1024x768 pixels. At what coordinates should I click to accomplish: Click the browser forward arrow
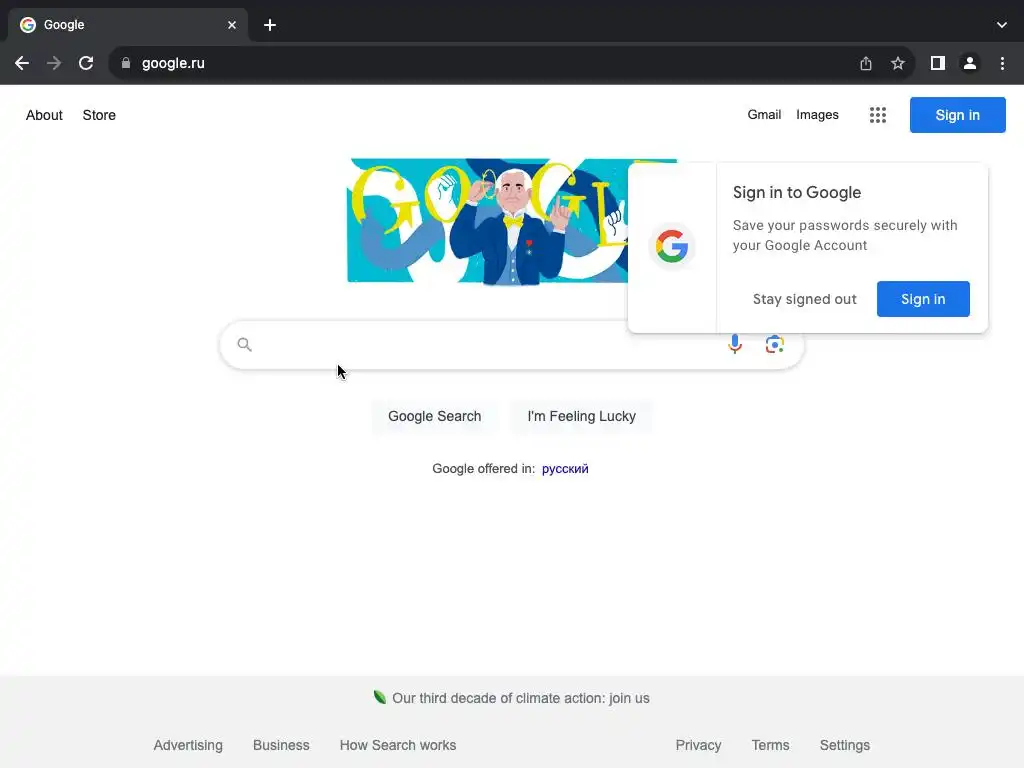(54, 63)
